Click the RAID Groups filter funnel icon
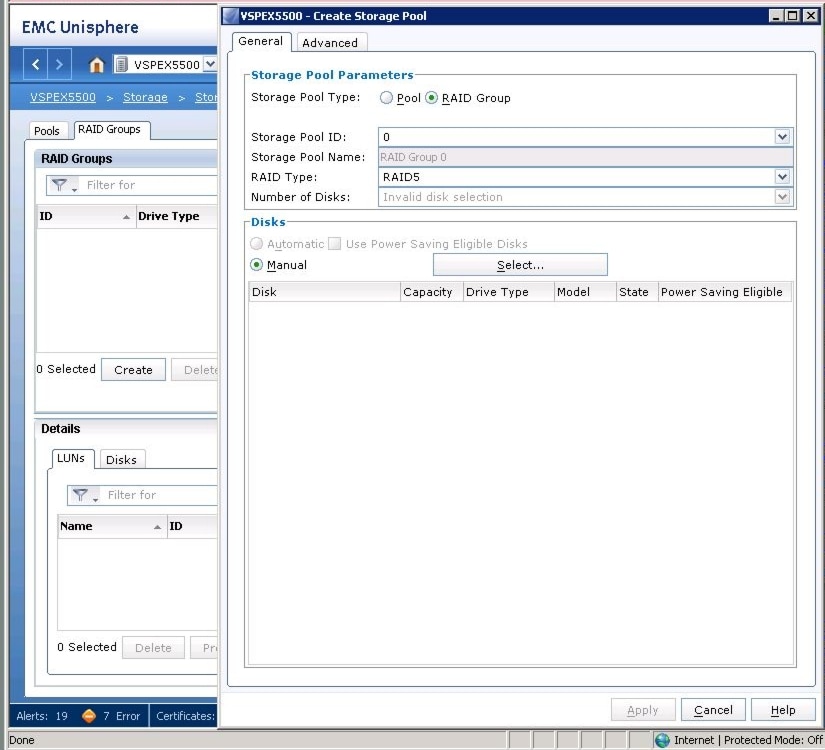Screen dimensions: 825x750 tap(61, 185)
